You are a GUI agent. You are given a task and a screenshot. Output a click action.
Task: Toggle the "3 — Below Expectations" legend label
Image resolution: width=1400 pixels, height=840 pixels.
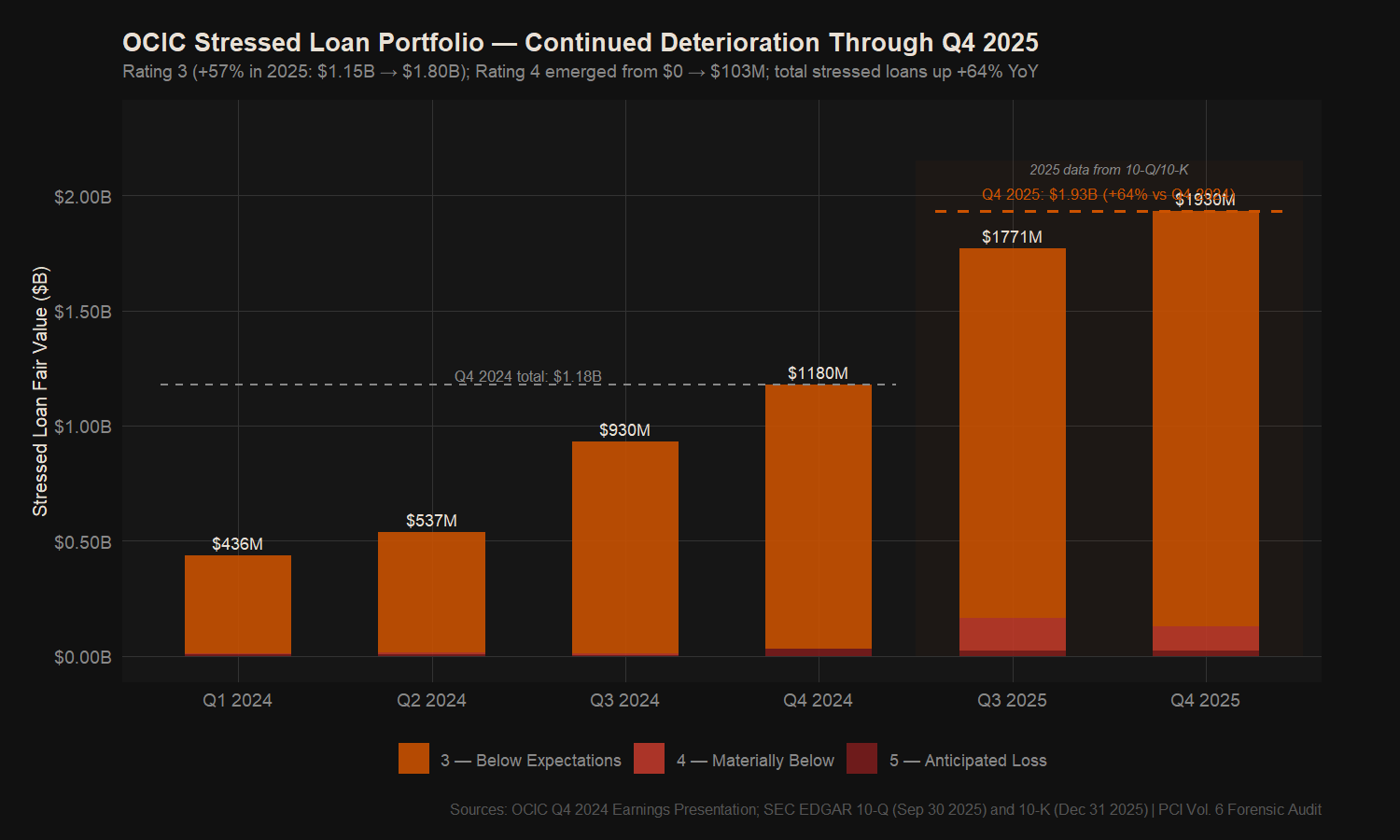[530, 761]
